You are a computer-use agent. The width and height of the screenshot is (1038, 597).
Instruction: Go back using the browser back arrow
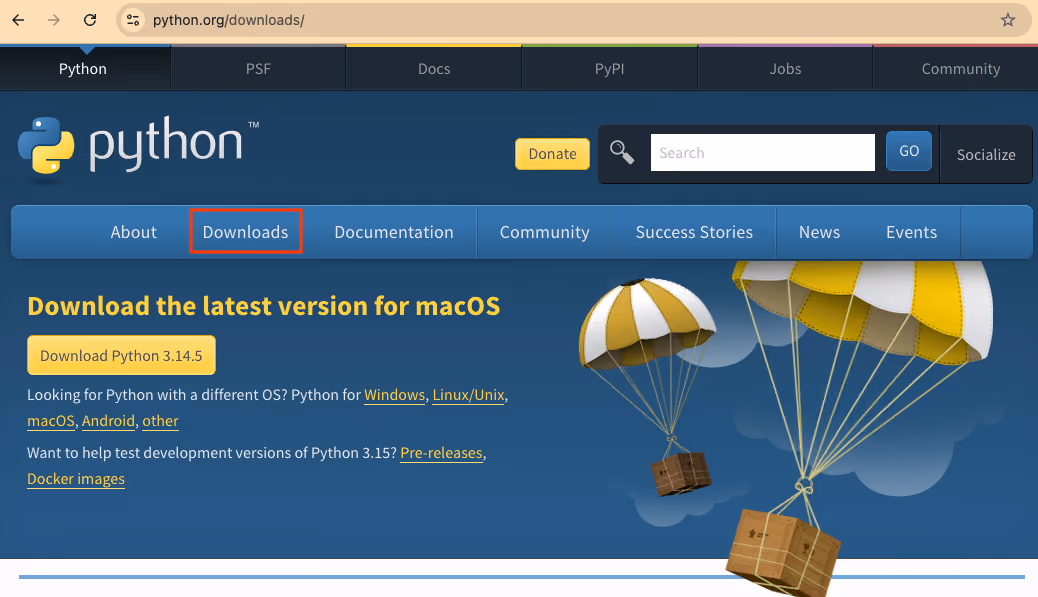(19, 20)
